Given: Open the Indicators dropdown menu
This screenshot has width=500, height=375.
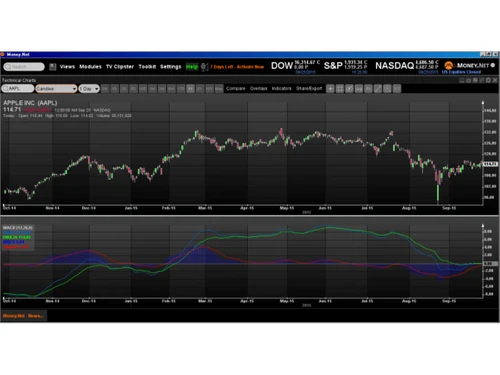Looking at the screenshot, I should [x=281, y=88].
